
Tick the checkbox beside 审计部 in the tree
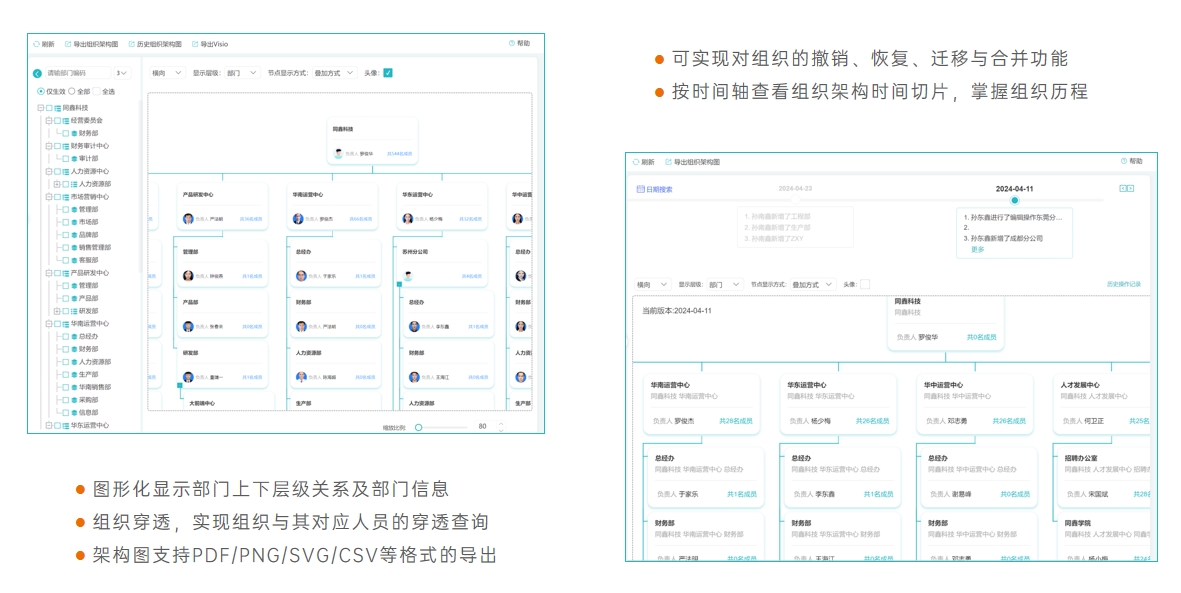pos(66,158)
